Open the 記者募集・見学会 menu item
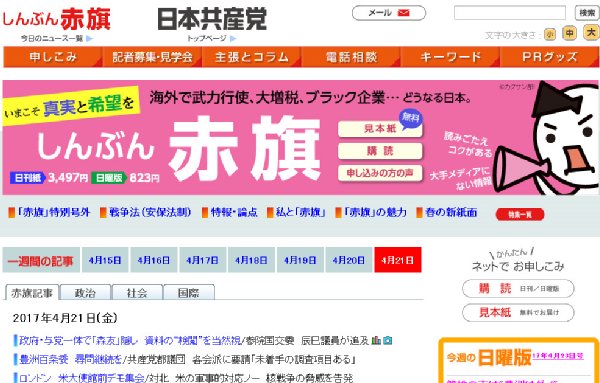Image resolution: width=600 pixels, height=383 pixels. [152, 57]
